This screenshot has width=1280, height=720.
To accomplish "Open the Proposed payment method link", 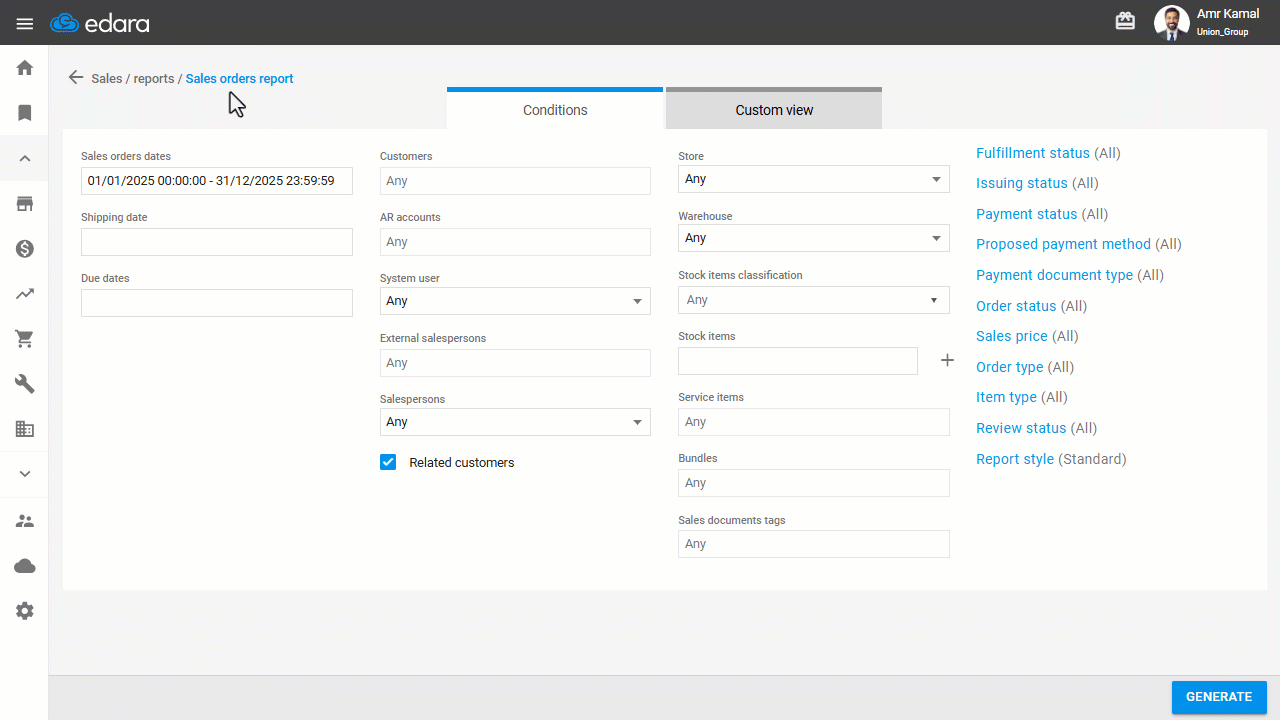I will coord(1064,244).
